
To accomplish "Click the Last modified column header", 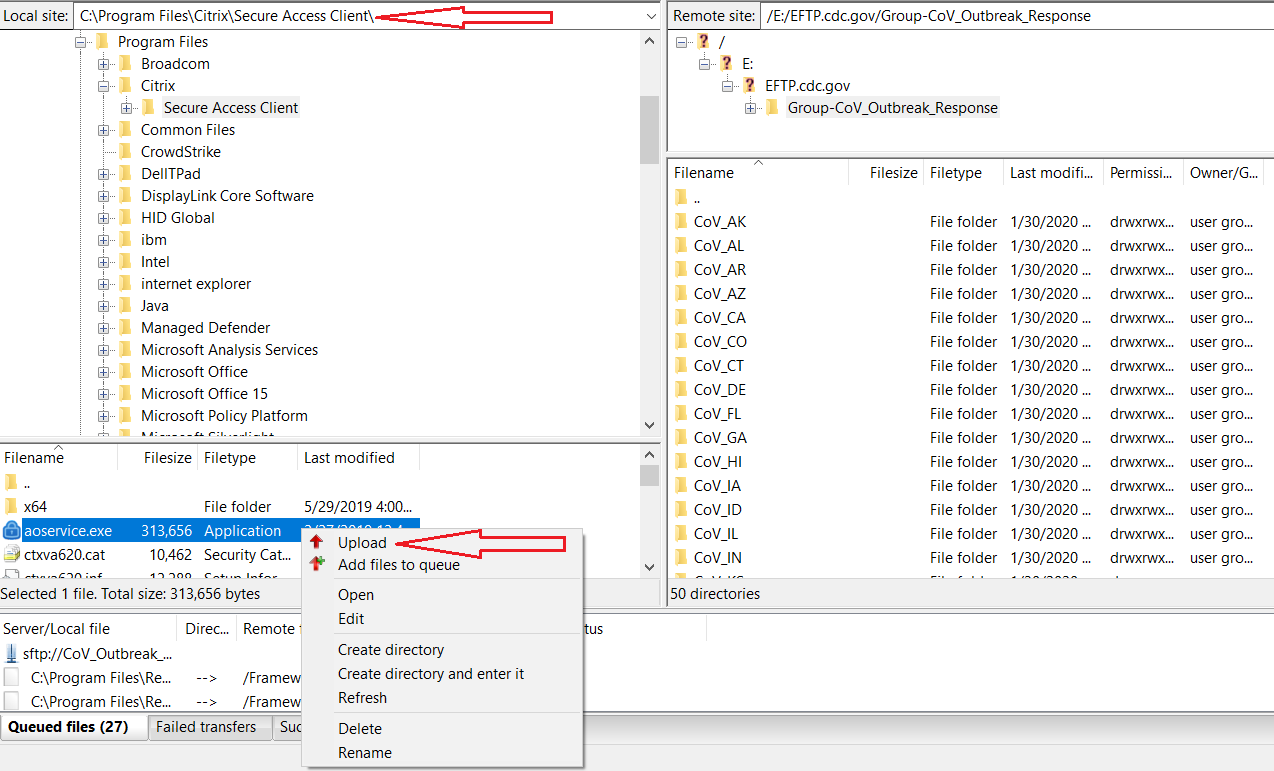I will tap(348, 457).
